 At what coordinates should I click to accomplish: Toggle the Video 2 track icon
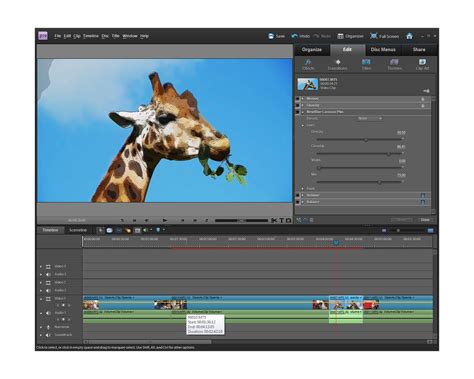click(48, 283)
